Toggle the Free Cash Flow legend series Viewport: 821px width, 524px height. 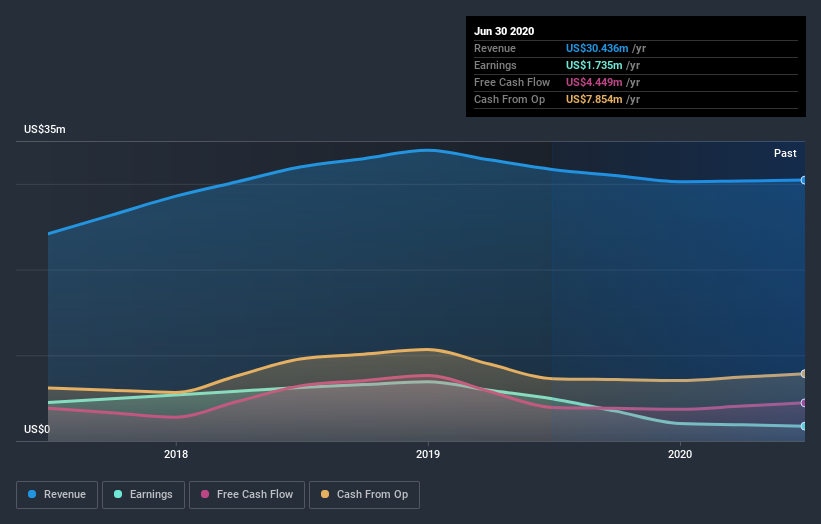click(247, 495)
